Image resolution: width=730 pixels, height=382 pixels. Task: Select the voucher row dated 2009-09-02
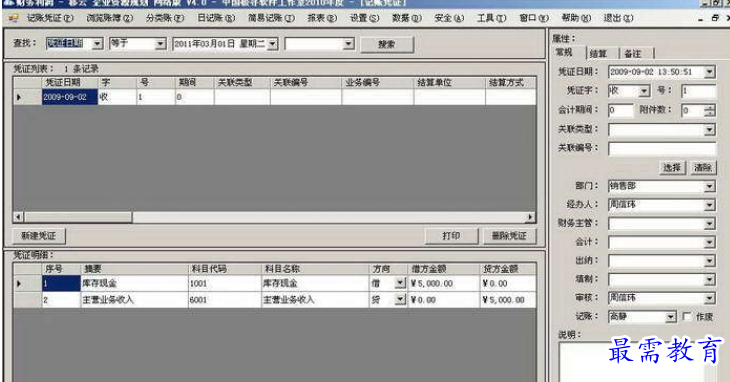(275, 97)
